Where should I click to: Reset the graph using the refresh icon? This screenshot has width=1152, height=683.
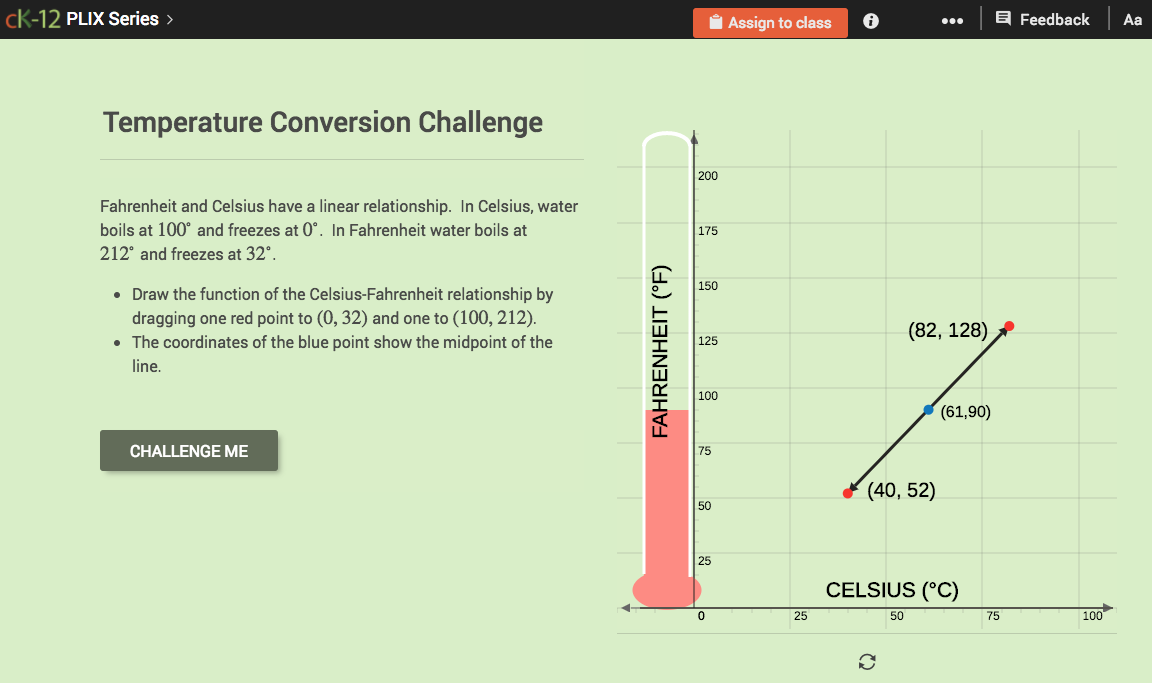(866, 661)
